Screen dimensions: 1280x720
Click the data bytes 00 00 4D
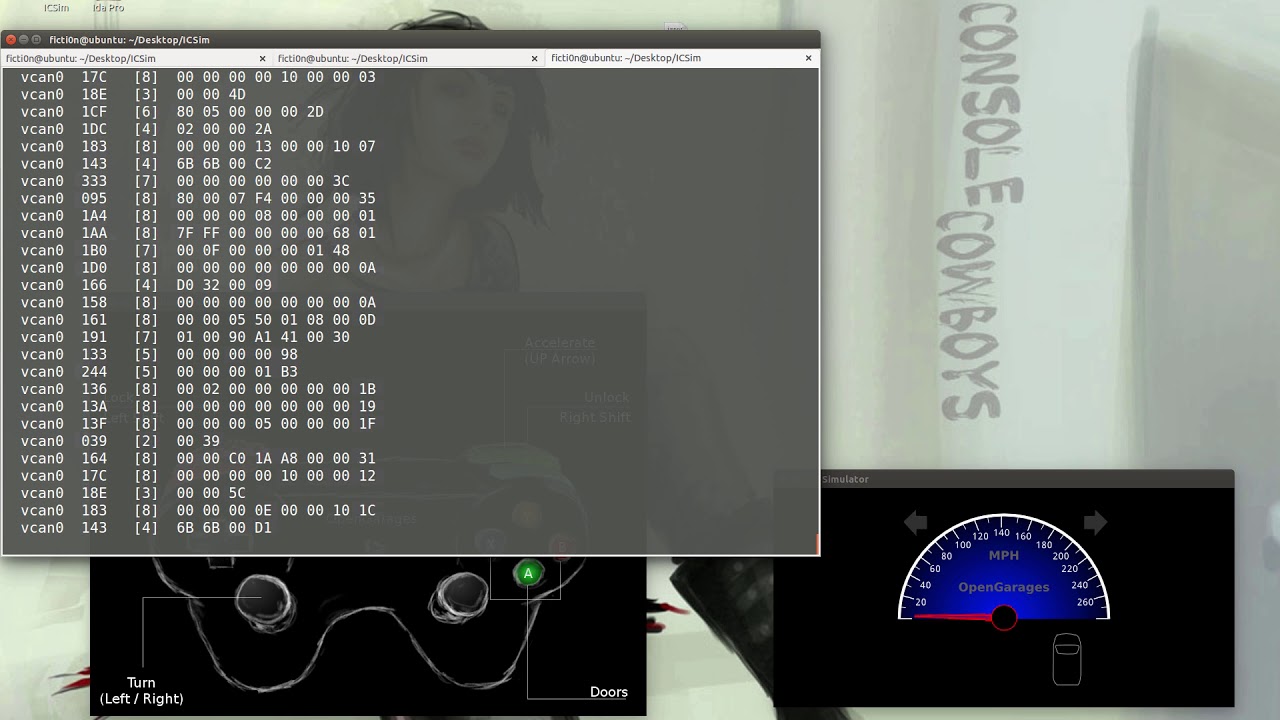pyautogui.click(x=211, y=95)
